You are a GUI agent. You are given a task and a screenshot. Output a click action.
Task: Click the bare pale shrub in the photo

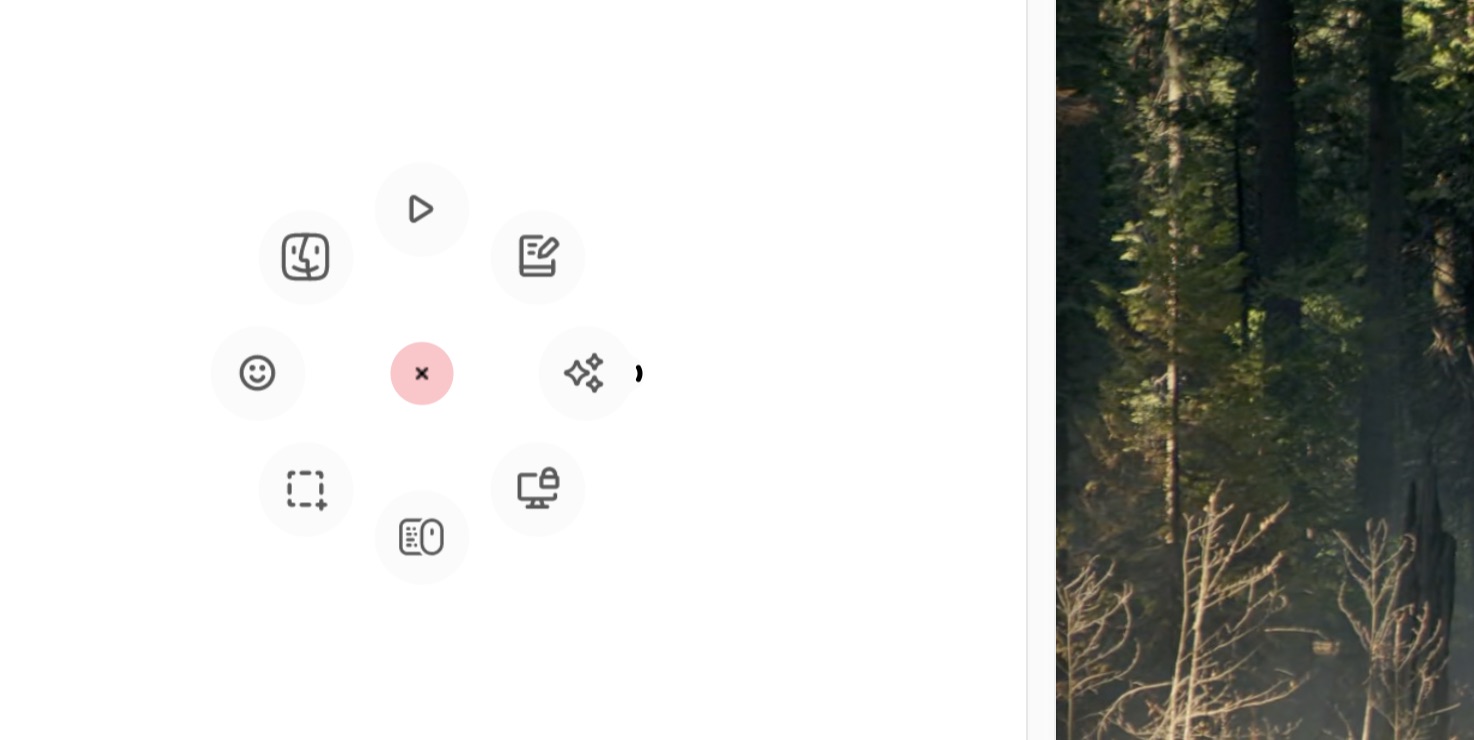pyautogui.click(x=1200, y=620)
